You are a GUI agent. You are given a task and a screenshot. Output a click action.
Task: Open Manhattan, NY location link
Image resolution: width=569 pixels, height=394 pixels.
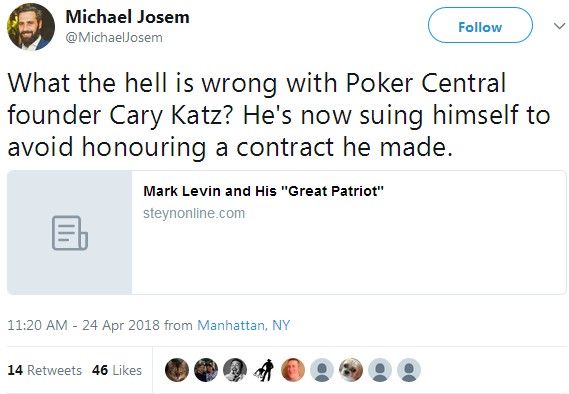click(x=243, y=325)
